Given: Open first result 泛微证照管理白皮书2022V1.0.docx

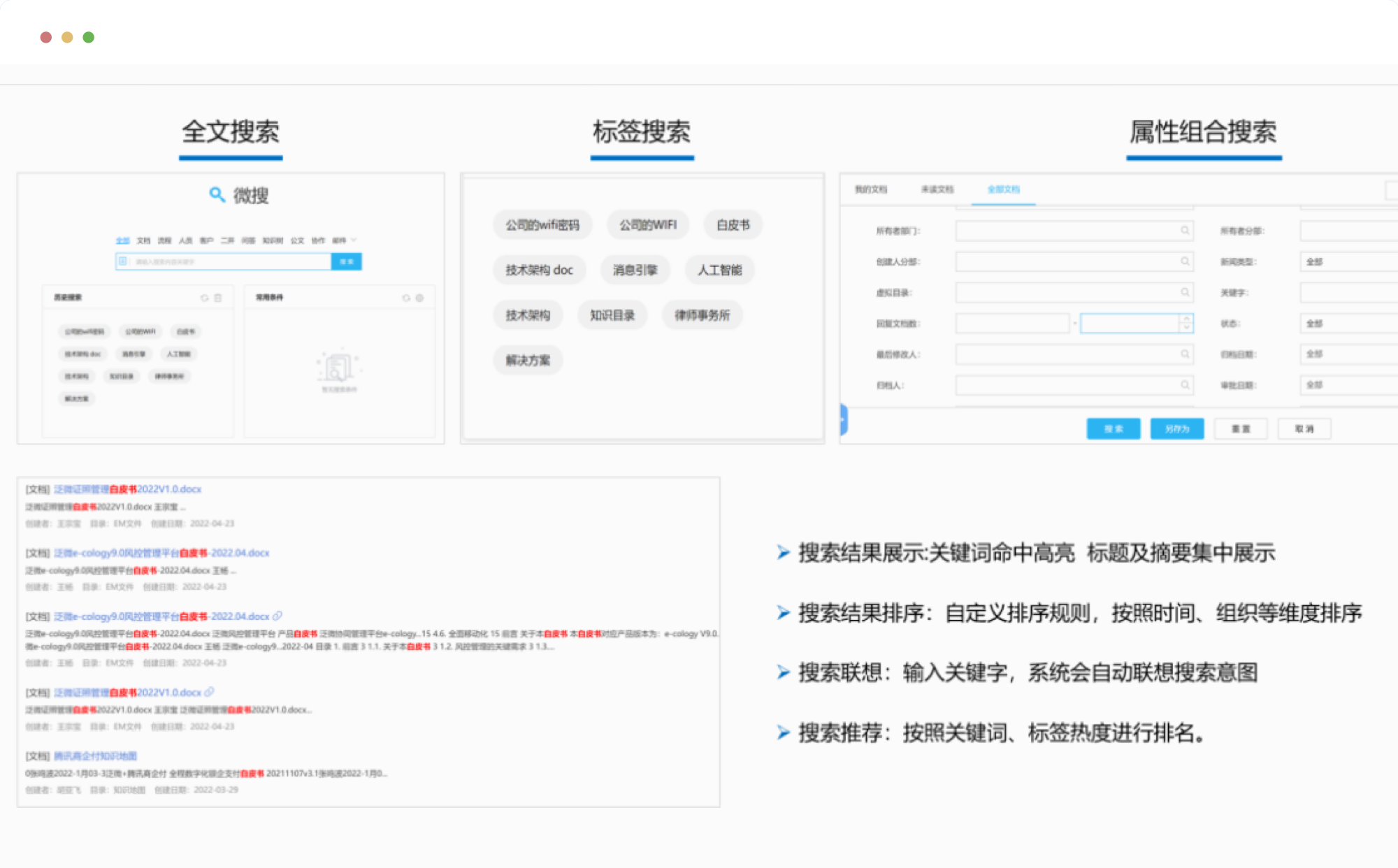Looking at the screenshot, I should [x=128, y=489].
